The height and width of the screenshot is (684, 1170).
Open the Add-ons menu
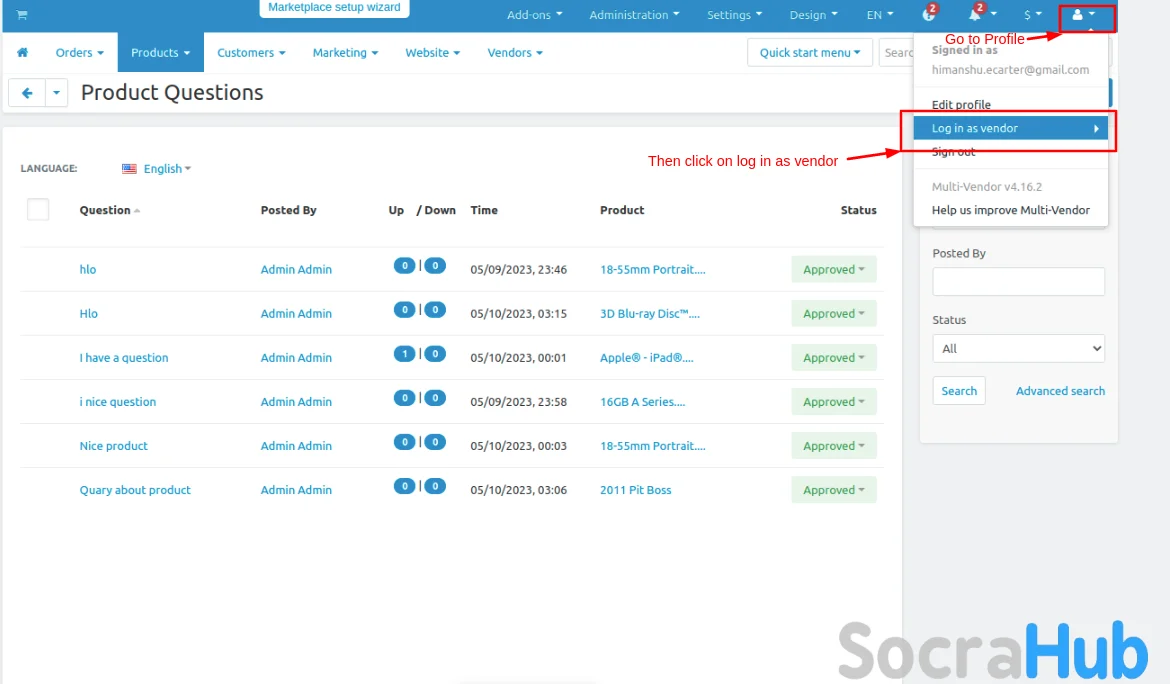tap(534, 15)
